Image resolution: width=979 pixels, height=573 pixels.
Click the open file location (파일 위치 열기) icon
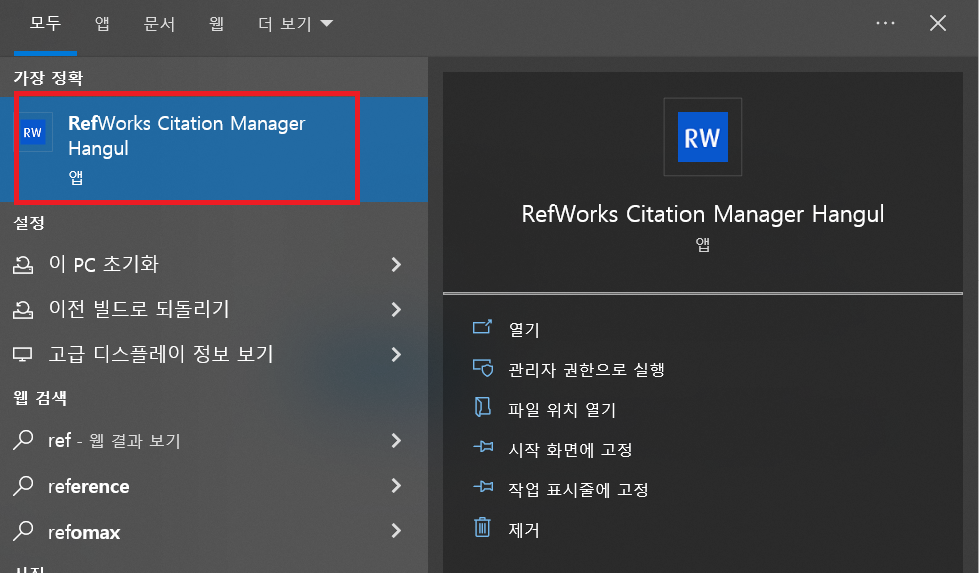pos(483,408)
